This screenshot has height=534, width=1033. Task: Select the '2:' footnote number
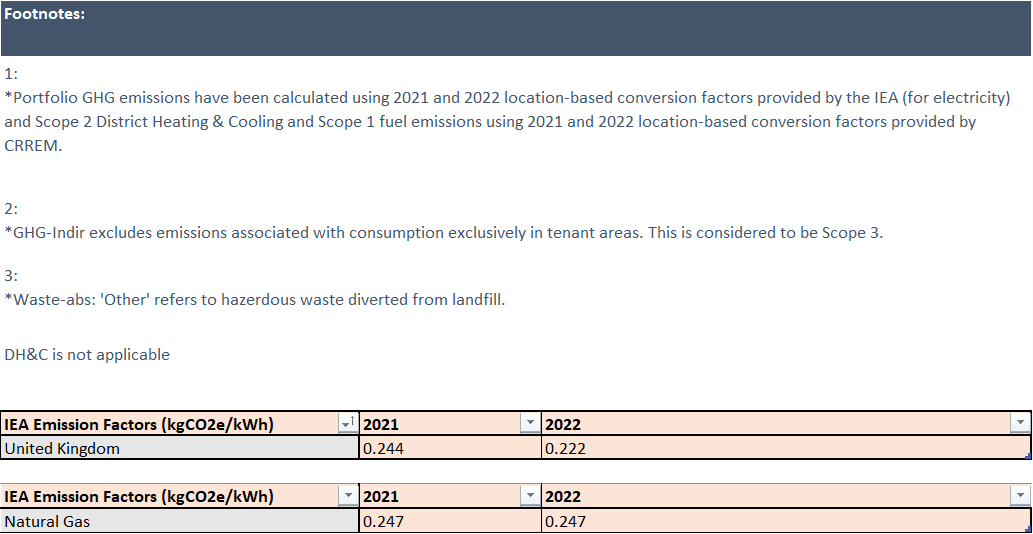12,209
